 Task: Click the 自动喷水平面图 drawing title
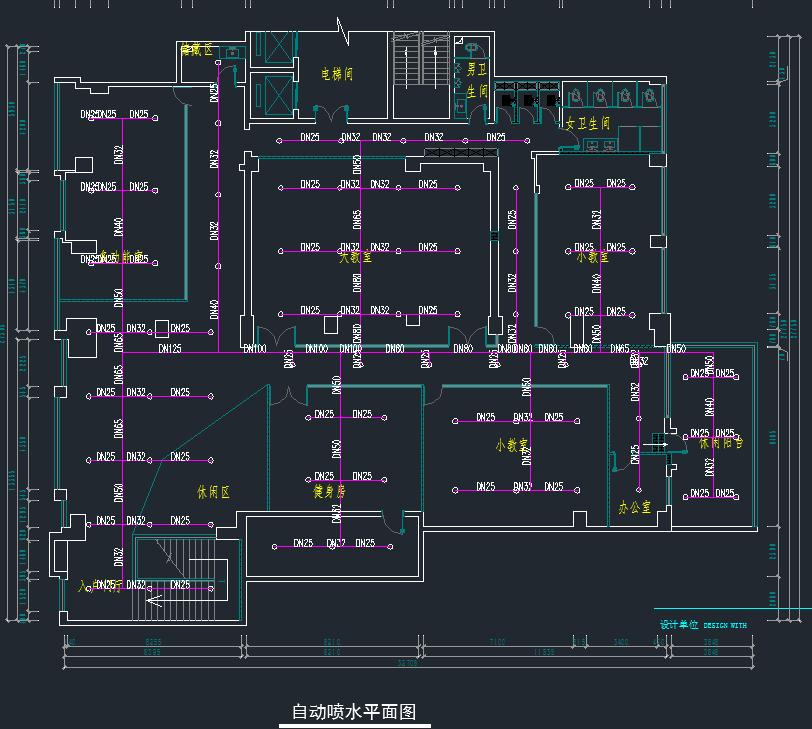353,712
